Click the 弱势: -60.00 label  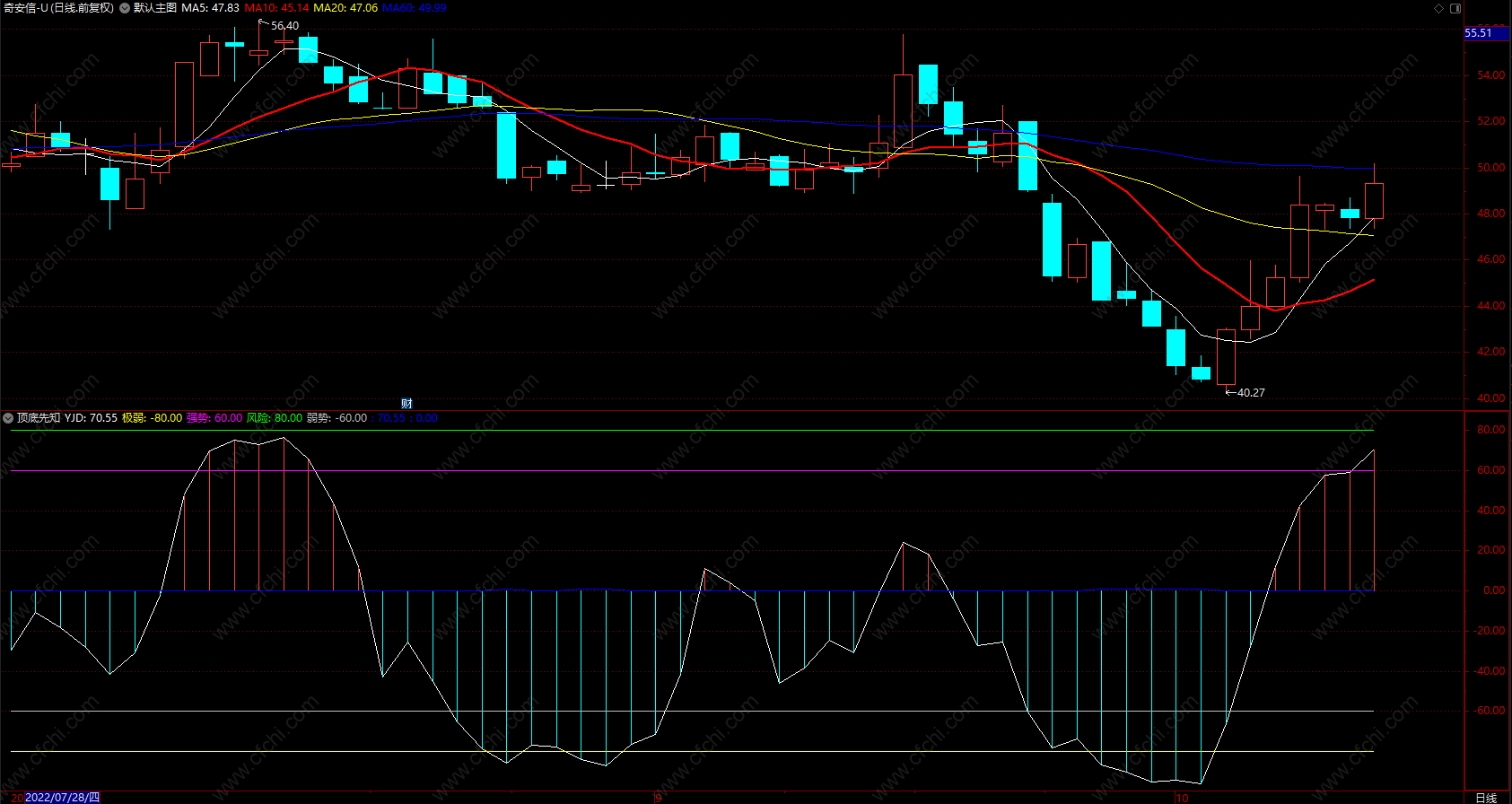click(336, 418)
